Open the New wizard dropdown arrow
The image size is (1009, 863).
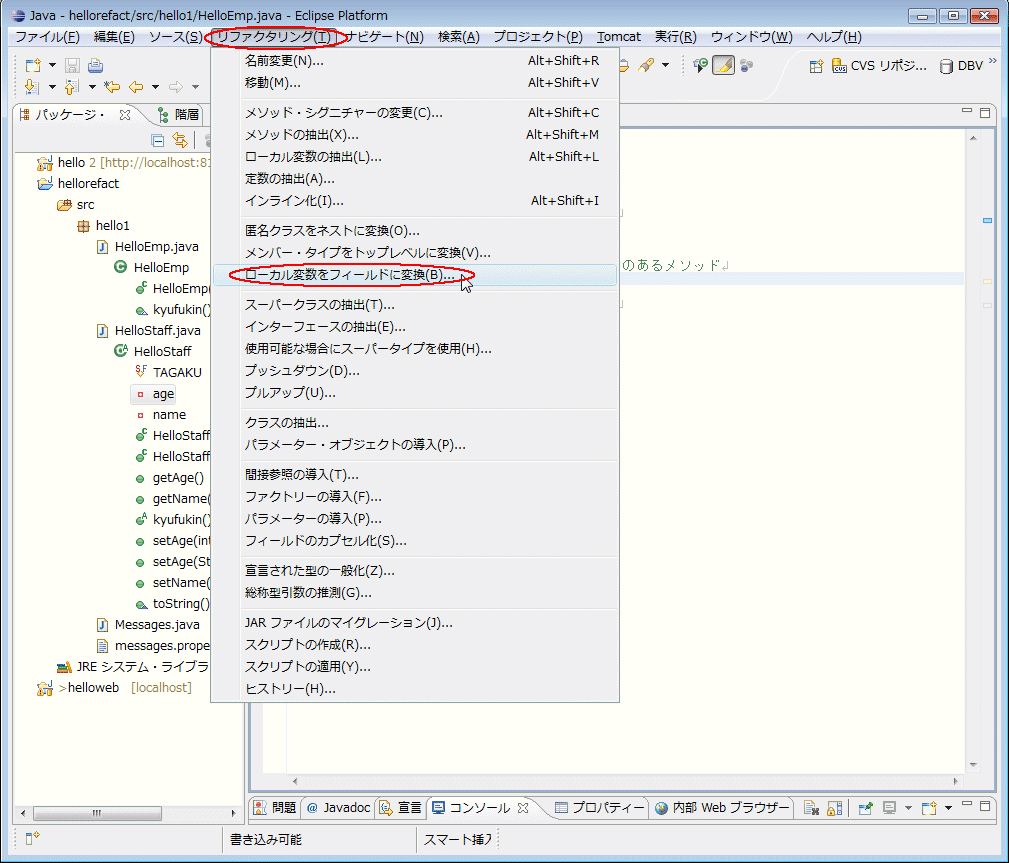coord(52,65)
